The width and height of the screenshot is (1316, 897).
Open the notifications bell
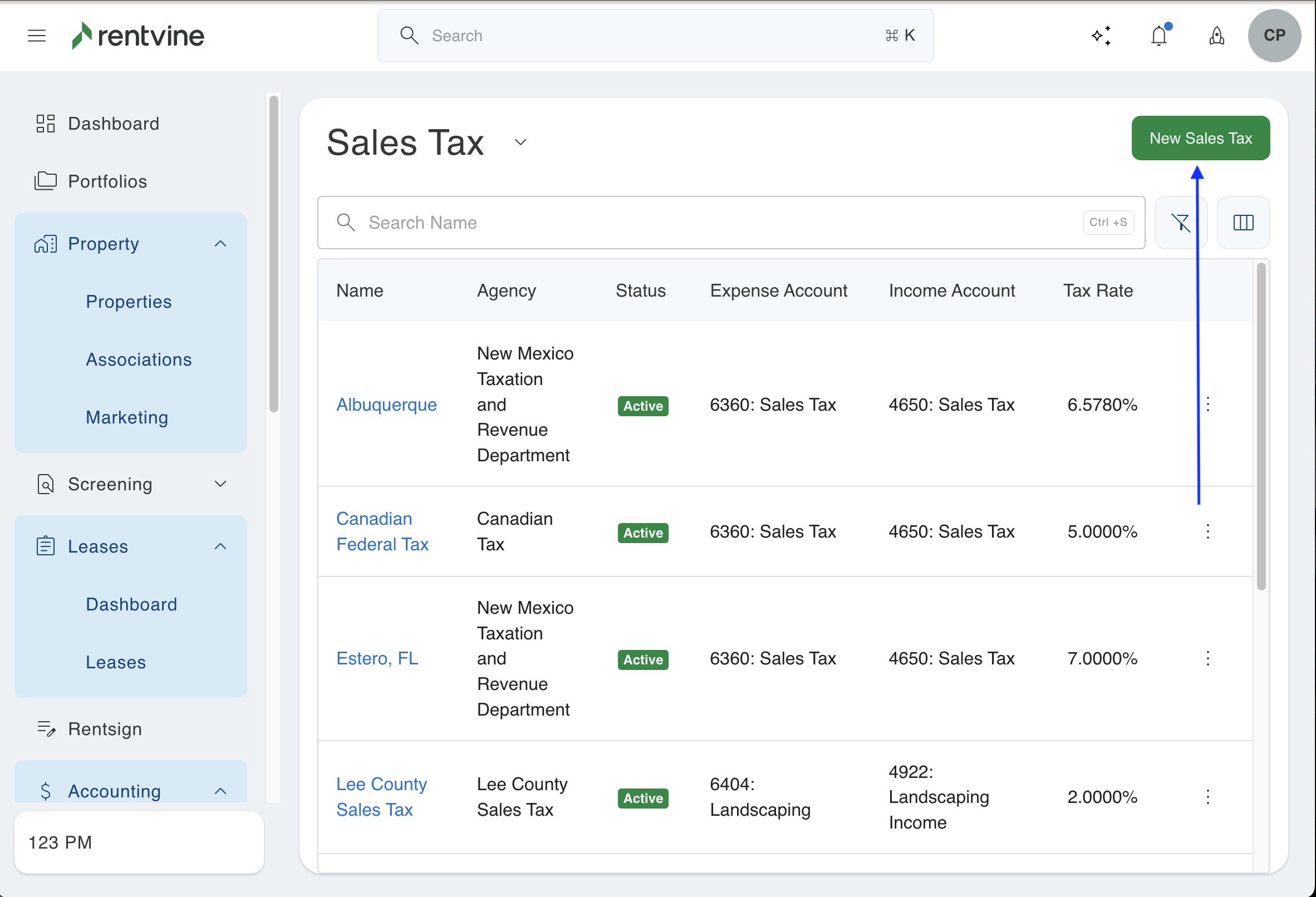(x=1159, y=36)
